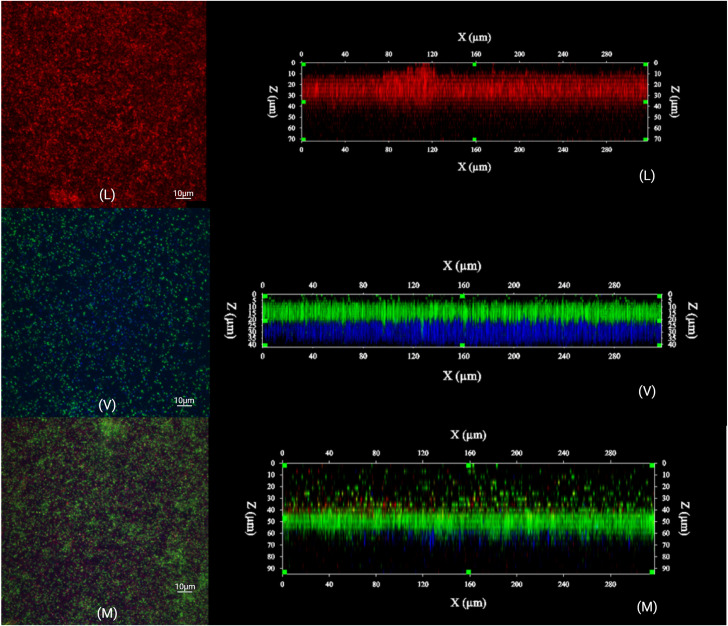The image size is (728, 626).
Task: Click the top X (µm) axis title of plot L
Action: tap(474, 37)
